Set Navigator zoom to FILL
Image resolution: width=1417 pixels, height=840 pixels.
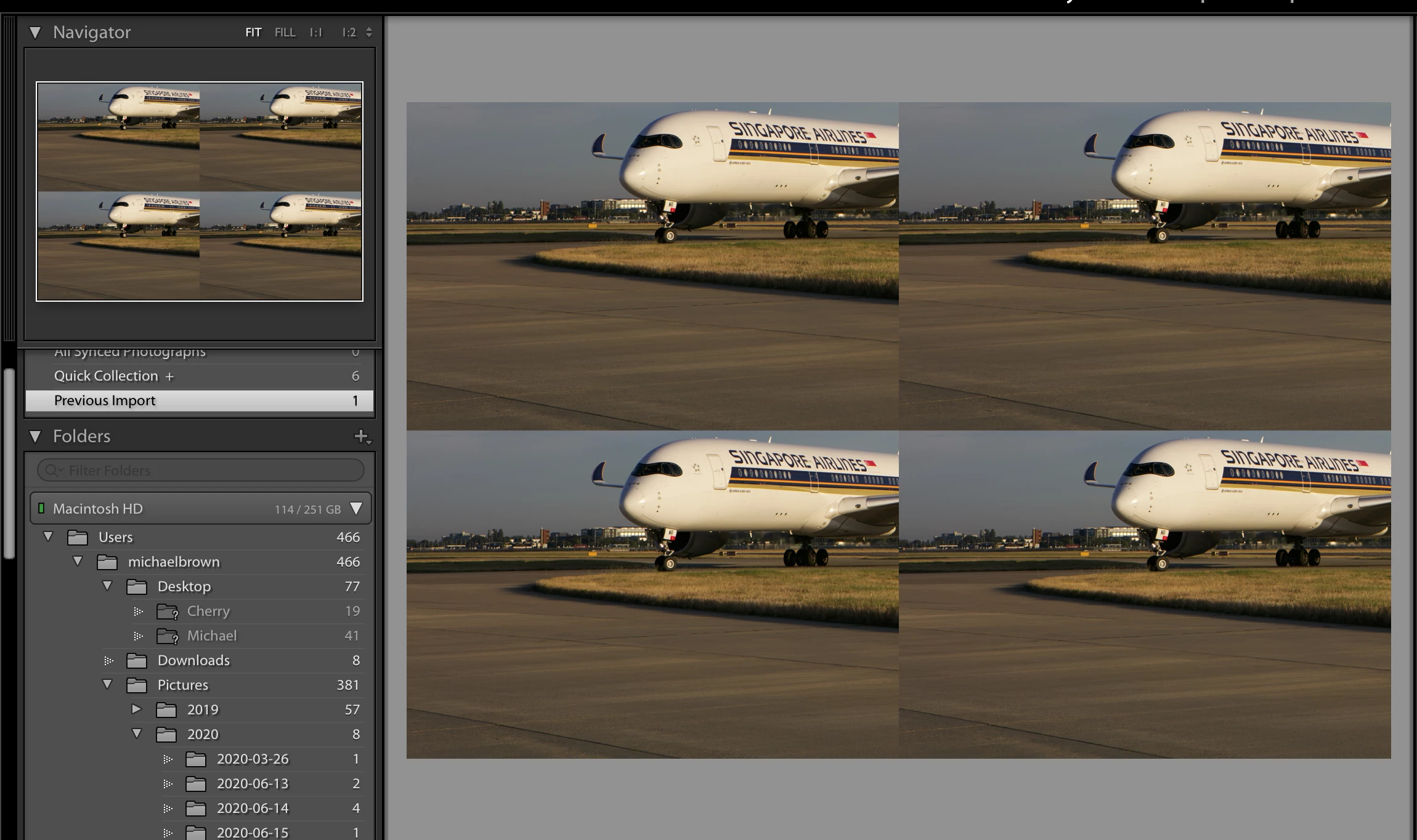pyautogui.click(x=285, y=33)
